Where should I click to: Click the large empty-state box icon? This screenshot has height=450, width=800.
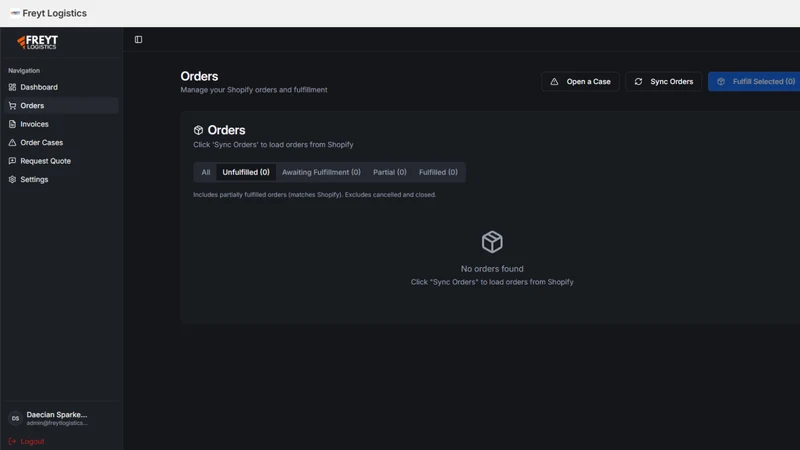pos(492,242)
